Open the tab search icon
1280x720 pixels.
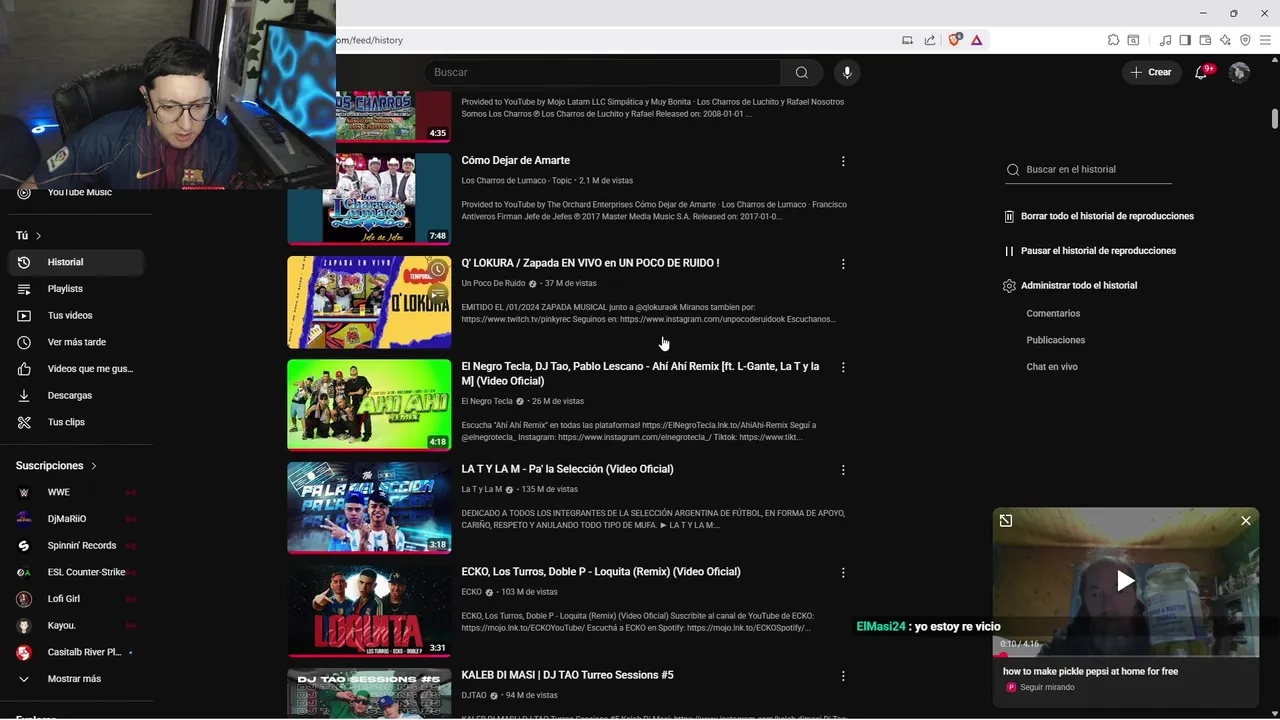point(1133,40)
